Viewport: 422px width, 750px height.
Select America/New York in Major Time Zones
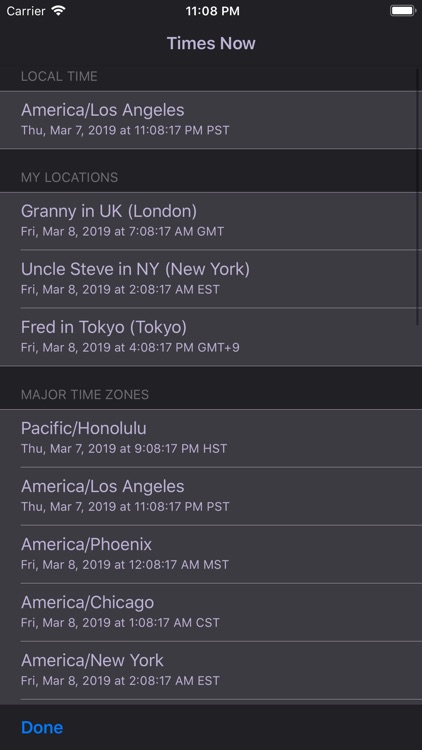click(x=211, y=670)
